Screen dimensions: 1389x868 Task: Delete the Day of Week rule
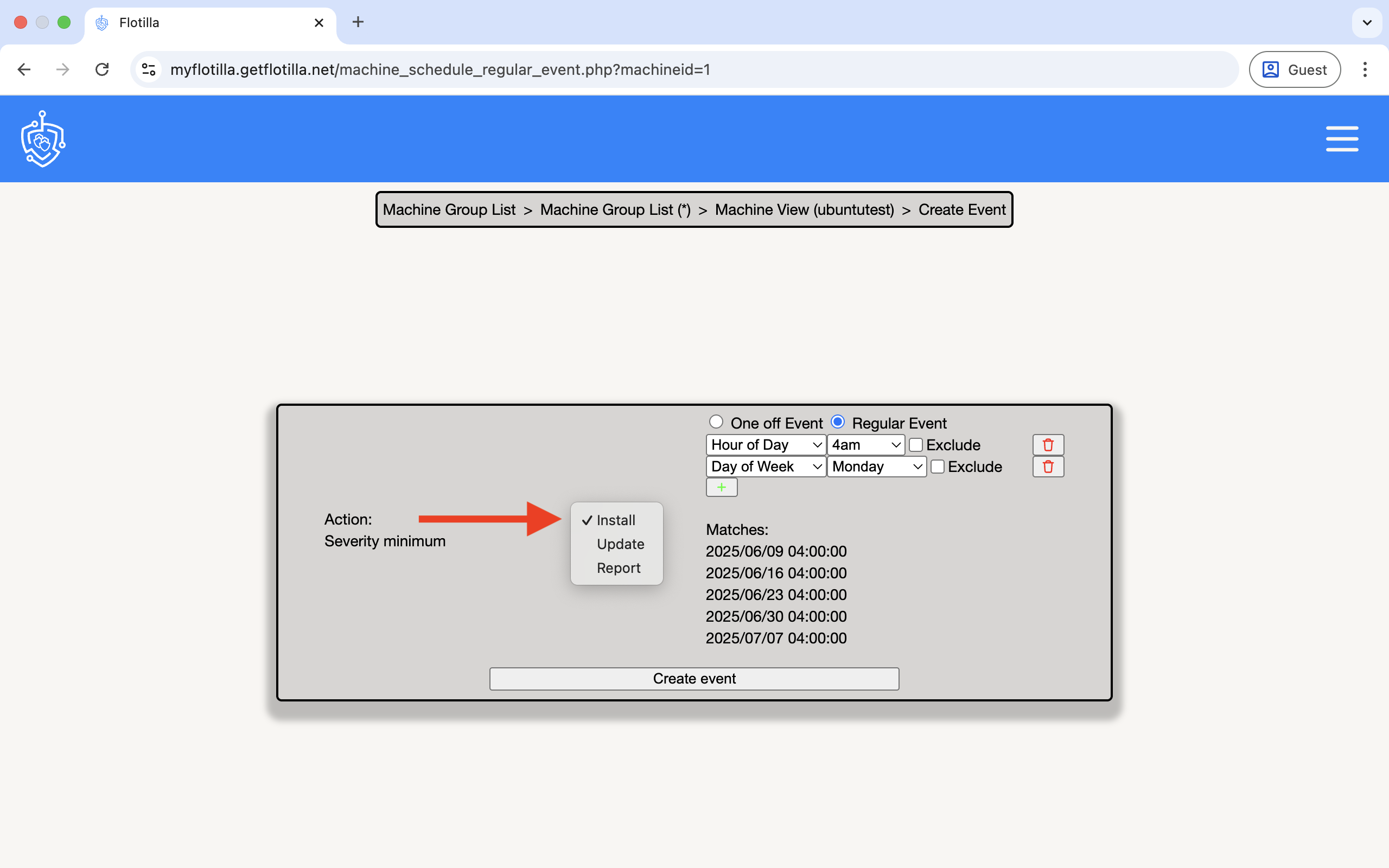pos(1048,467)
